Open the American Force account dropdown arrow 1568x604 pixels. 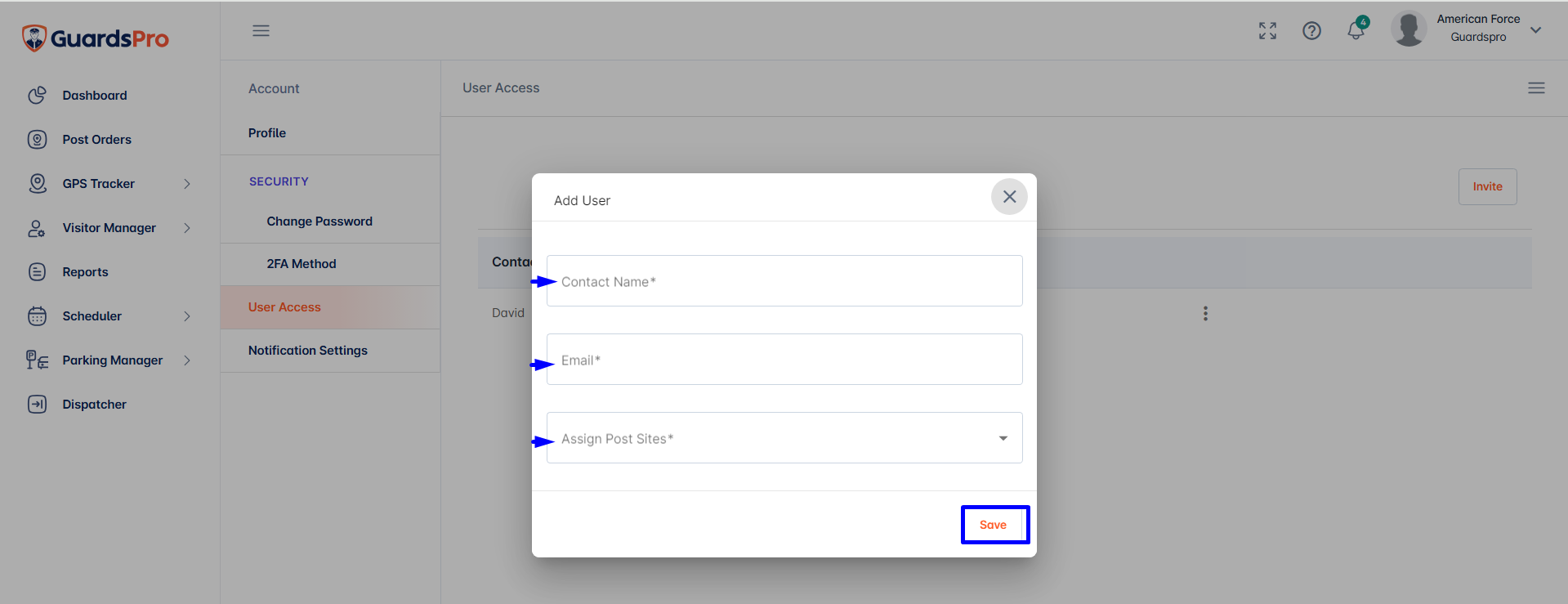click(1536, 30)
